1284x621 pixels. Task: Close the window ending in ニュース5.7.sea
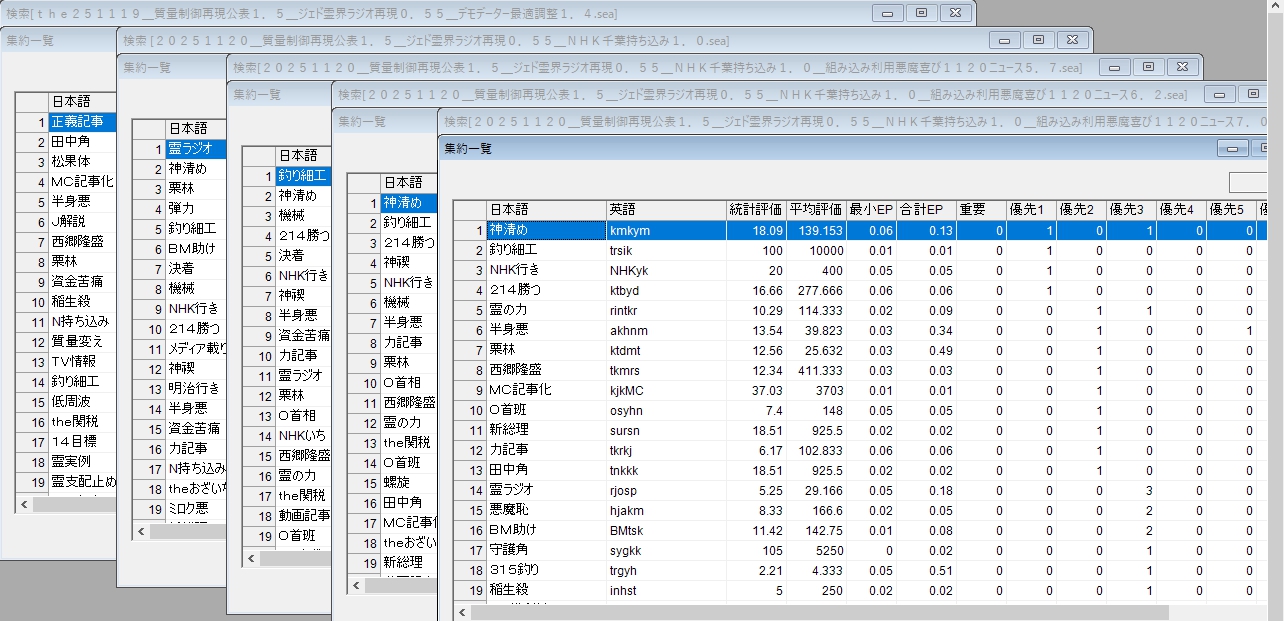(1181, 66)
